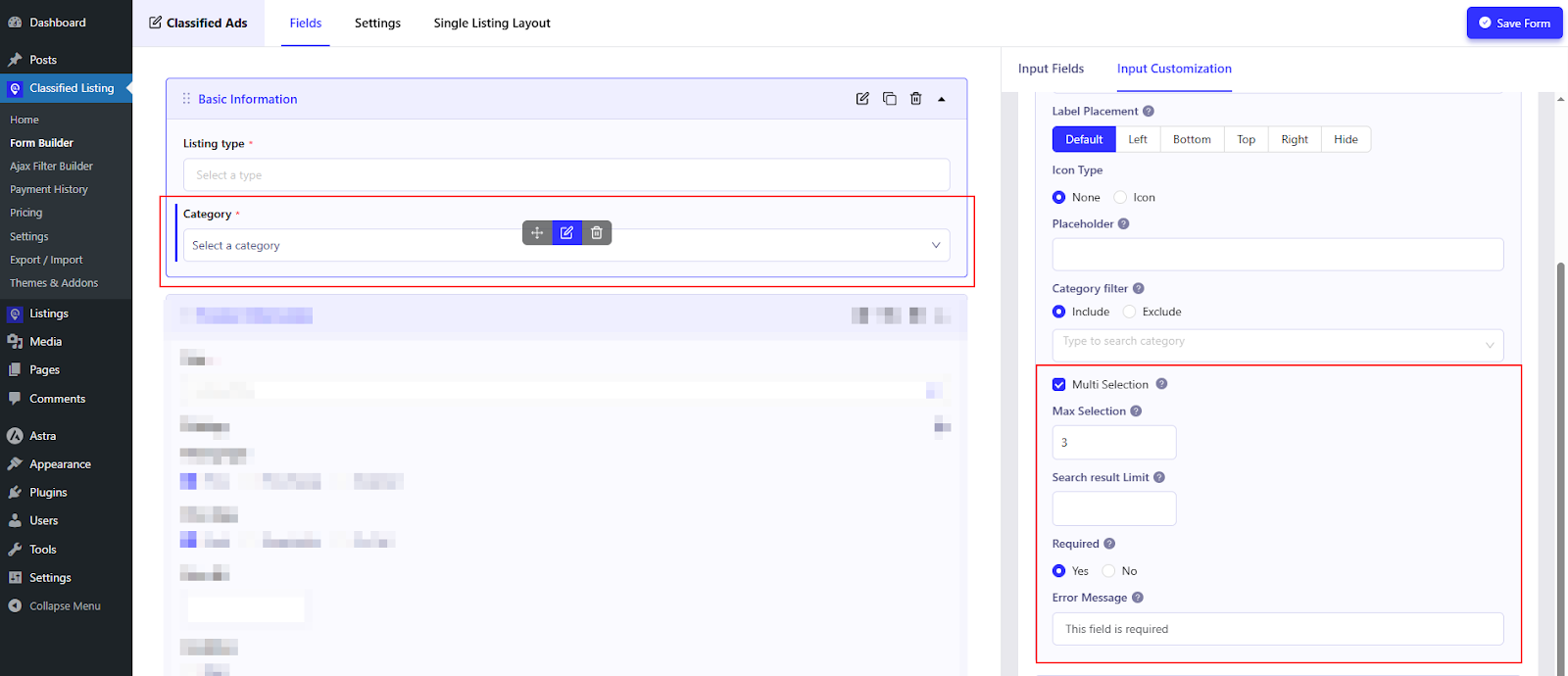Viewport: 1568px width, 676px height.
Task: Click the Save Form button
Action: click(x=1514, y=23)
